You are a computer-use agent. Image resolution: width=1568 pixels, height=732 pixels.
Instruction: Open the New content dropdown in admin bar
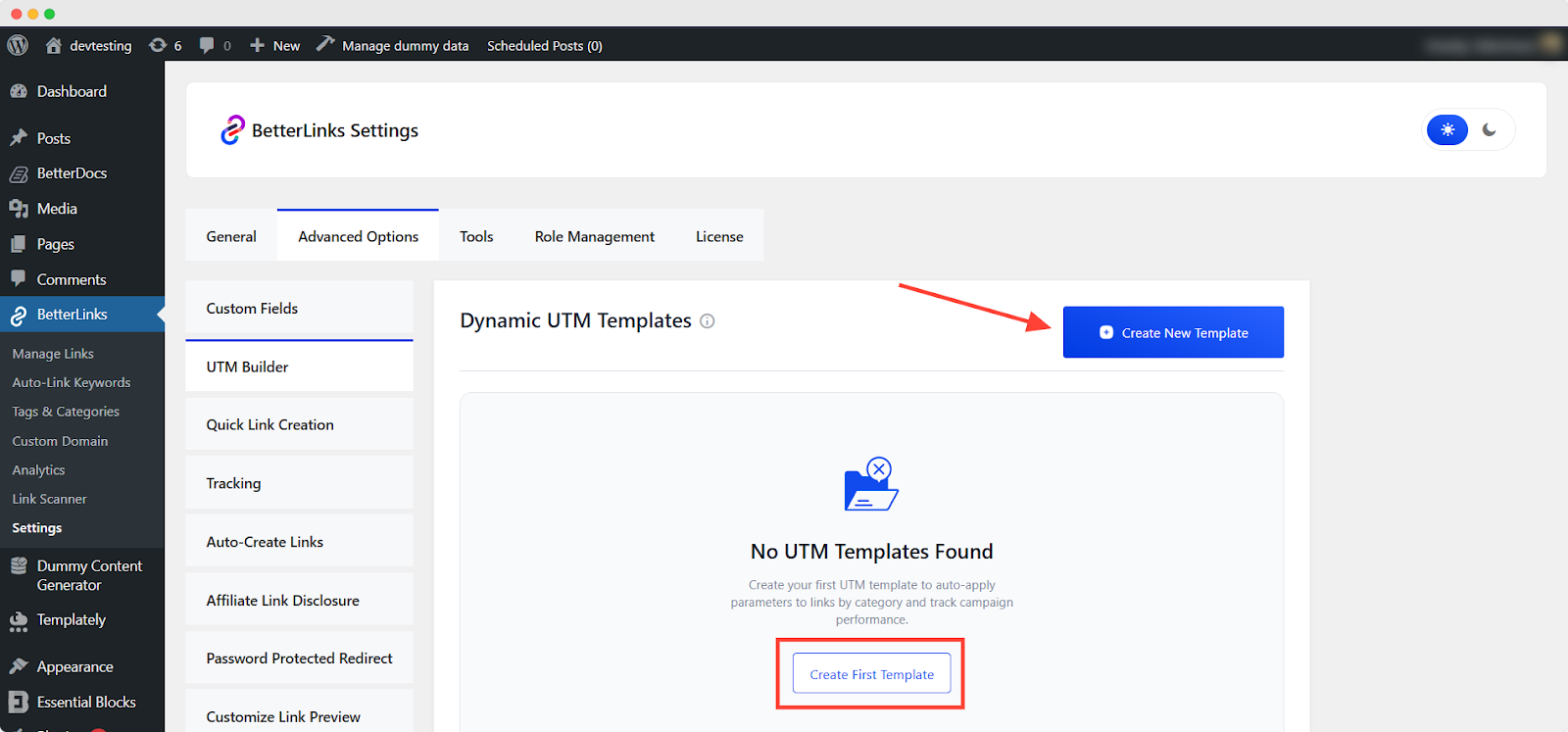point(275,45)
